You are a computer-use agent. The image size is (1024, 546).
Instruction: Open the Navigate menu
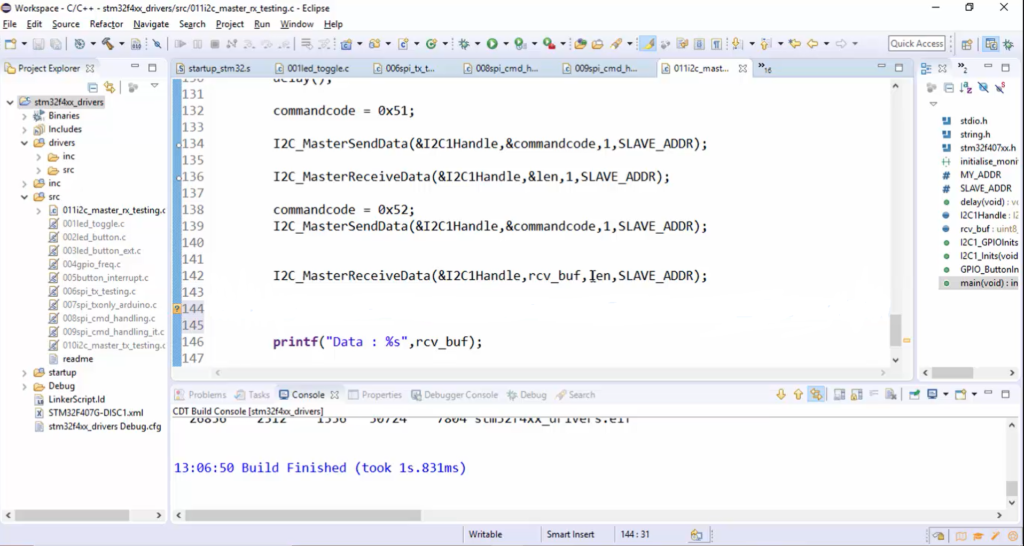151,24
